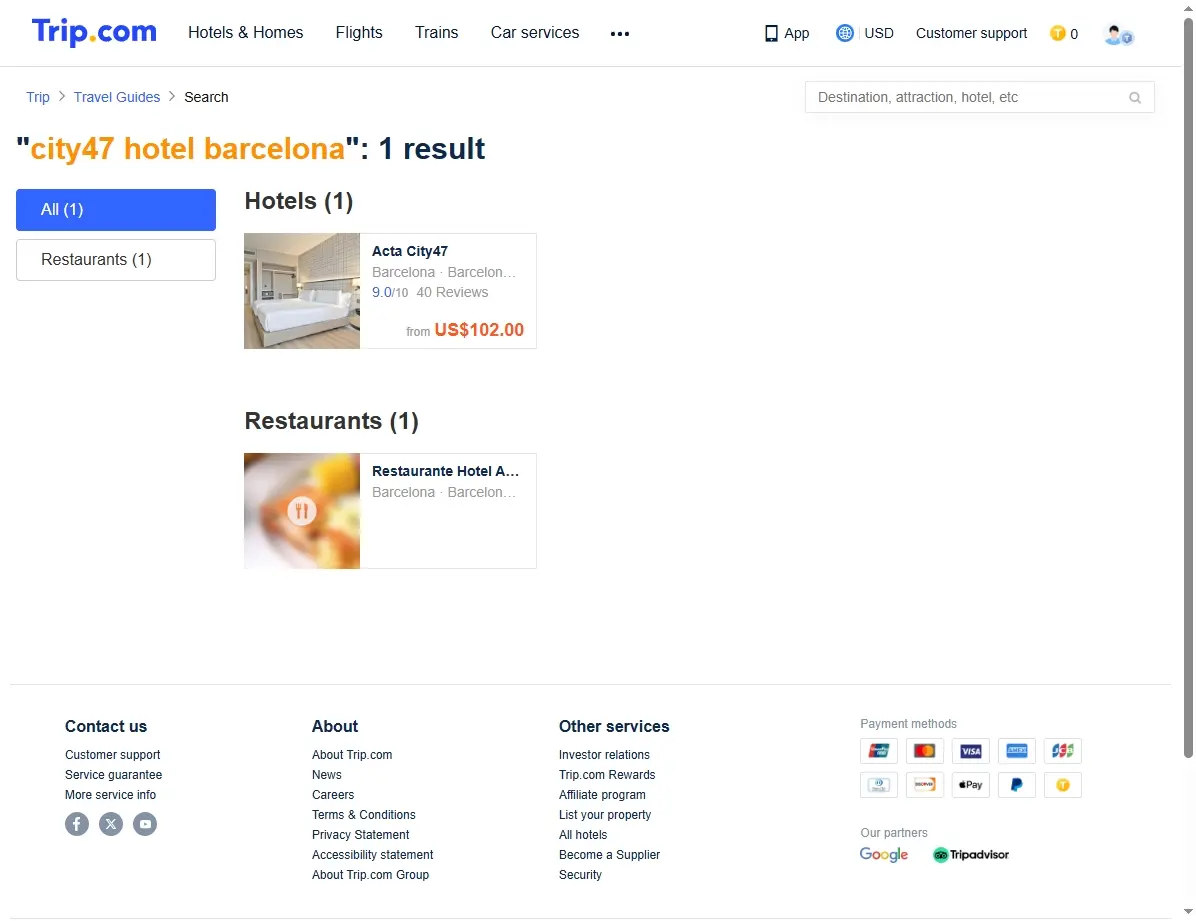Open Privacy Statement link
1196x921 pixels.
pos(360,835)
